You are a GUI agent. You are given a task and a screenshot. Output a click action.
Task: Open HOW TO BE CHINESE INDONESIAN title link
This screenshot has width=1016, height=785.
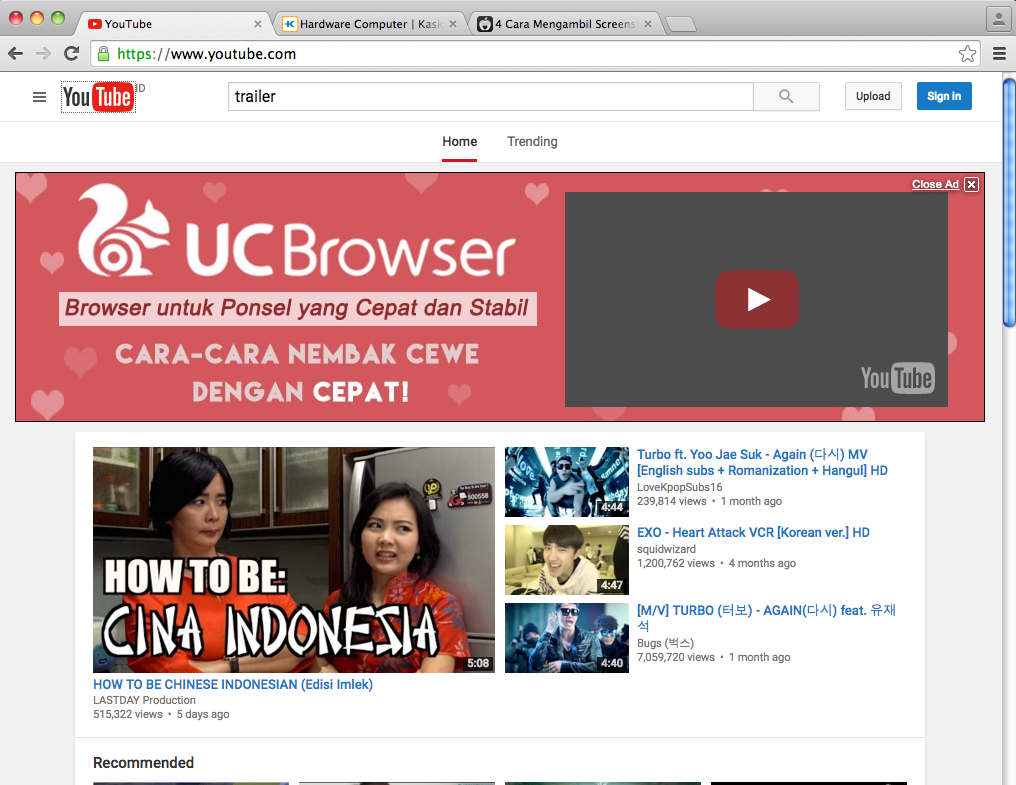pyautogui.click(x=233, y=685)
